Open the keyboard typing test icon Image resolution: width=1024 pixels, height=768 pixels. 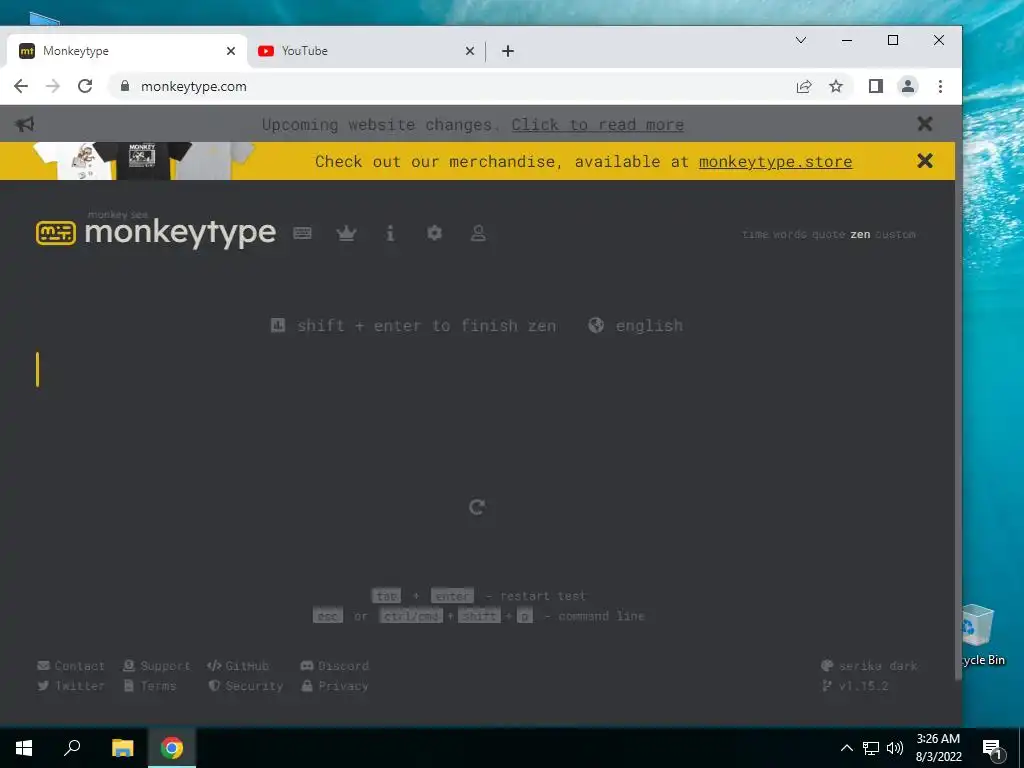(x=302, y=233)
